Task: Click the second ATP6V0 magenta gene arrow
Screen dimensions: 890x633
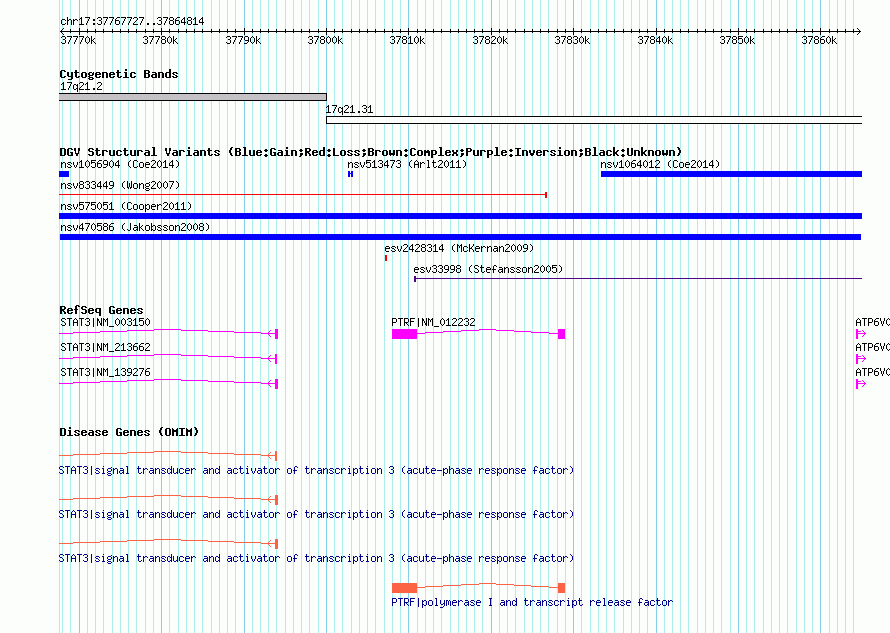Action: 860,359
